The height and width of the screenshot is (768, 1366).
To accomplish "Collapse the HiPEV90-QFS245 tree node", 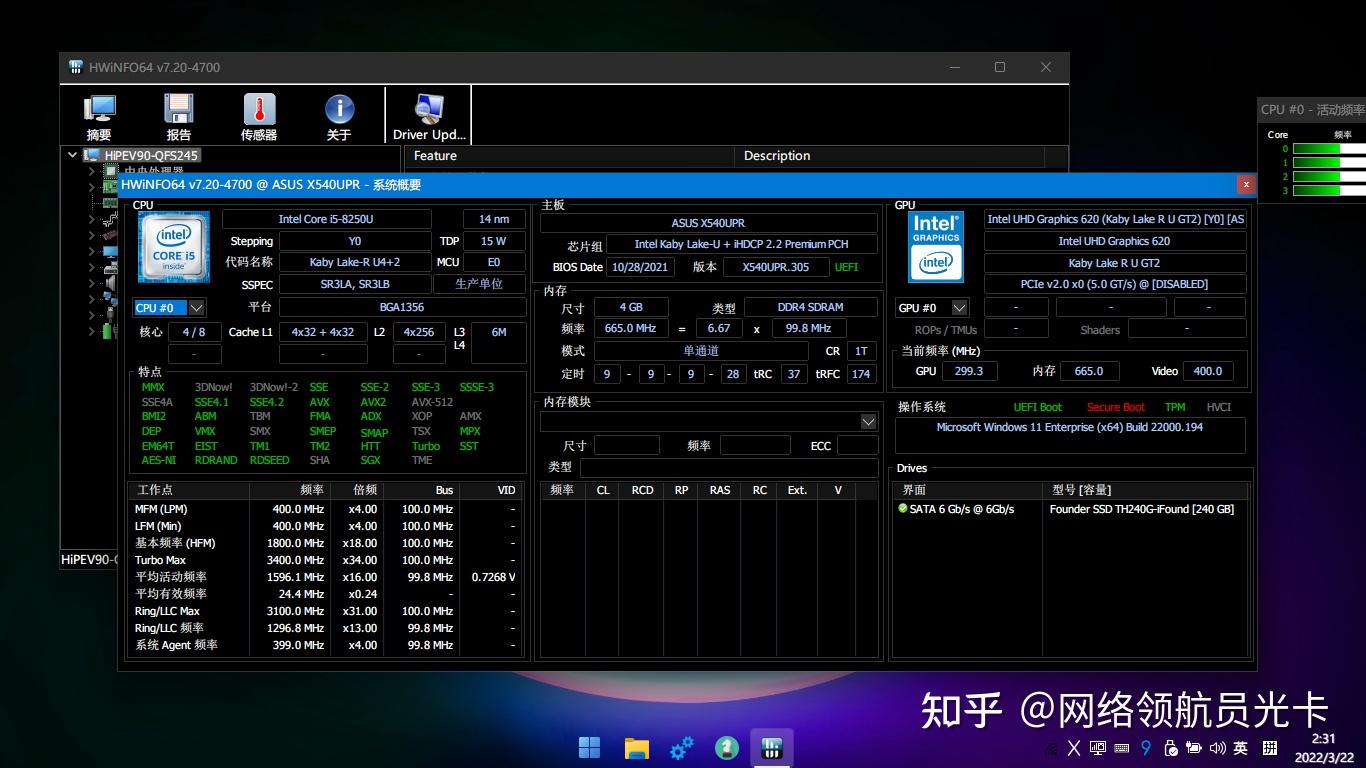I will coord(71,155).
